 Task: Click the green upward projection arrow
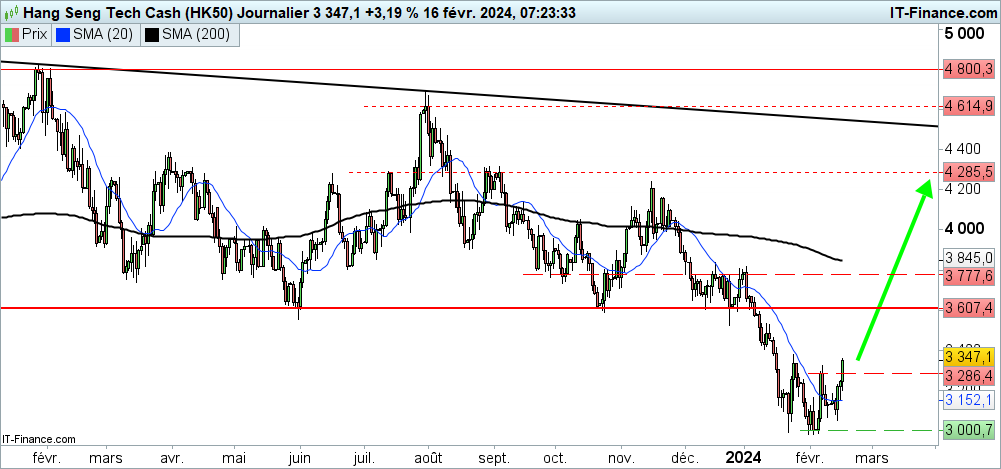(x=893, y=271)
